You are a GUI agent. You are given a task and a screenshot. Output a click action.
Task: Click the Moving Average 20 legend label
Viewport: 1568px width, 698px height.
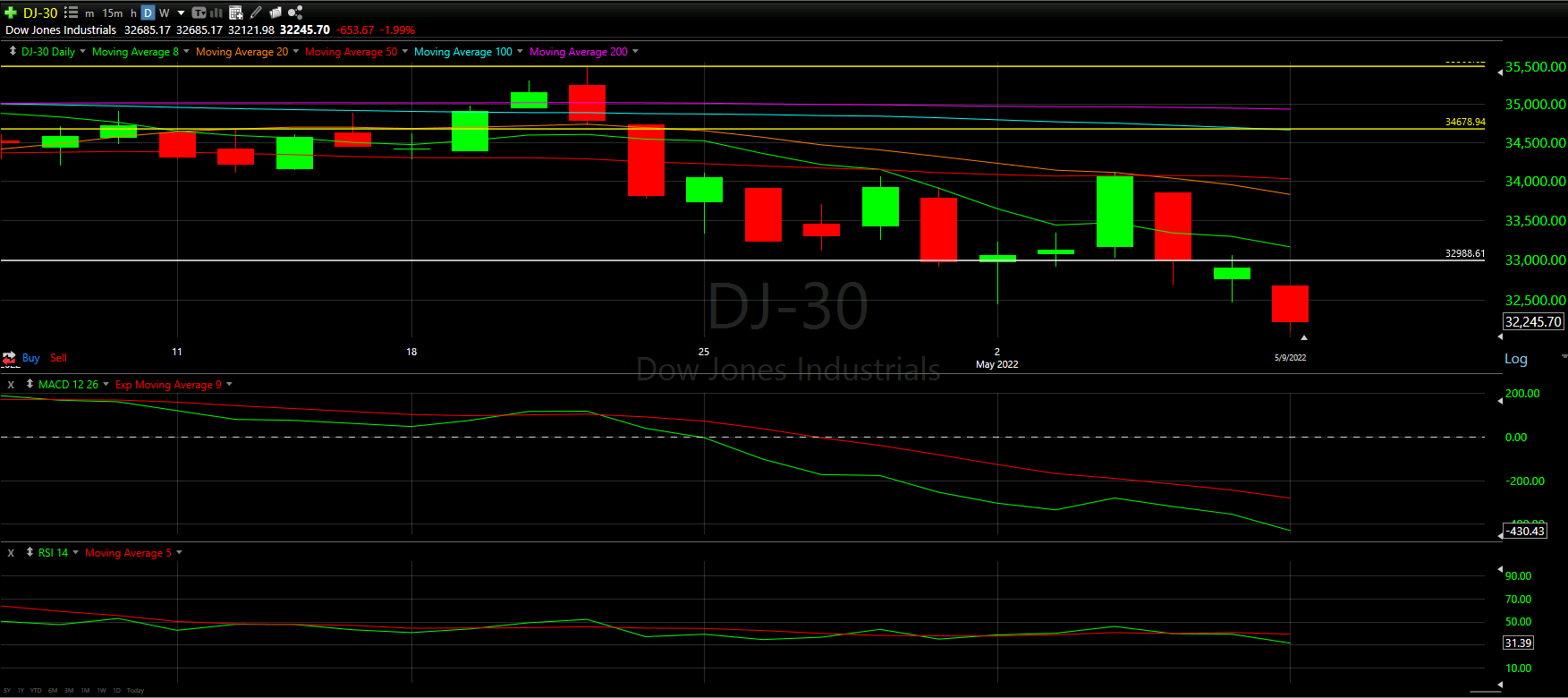point(242,52)
